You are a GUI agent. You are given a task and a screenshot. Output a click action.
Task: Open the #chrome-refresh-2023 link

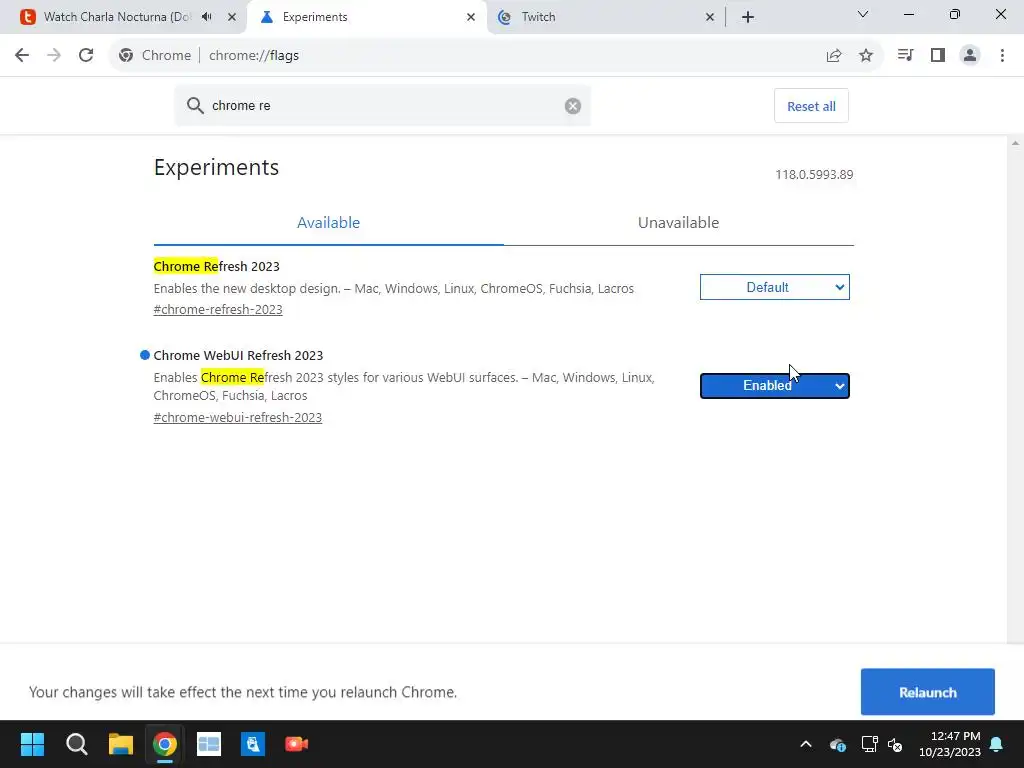click(x=218, y=310)
